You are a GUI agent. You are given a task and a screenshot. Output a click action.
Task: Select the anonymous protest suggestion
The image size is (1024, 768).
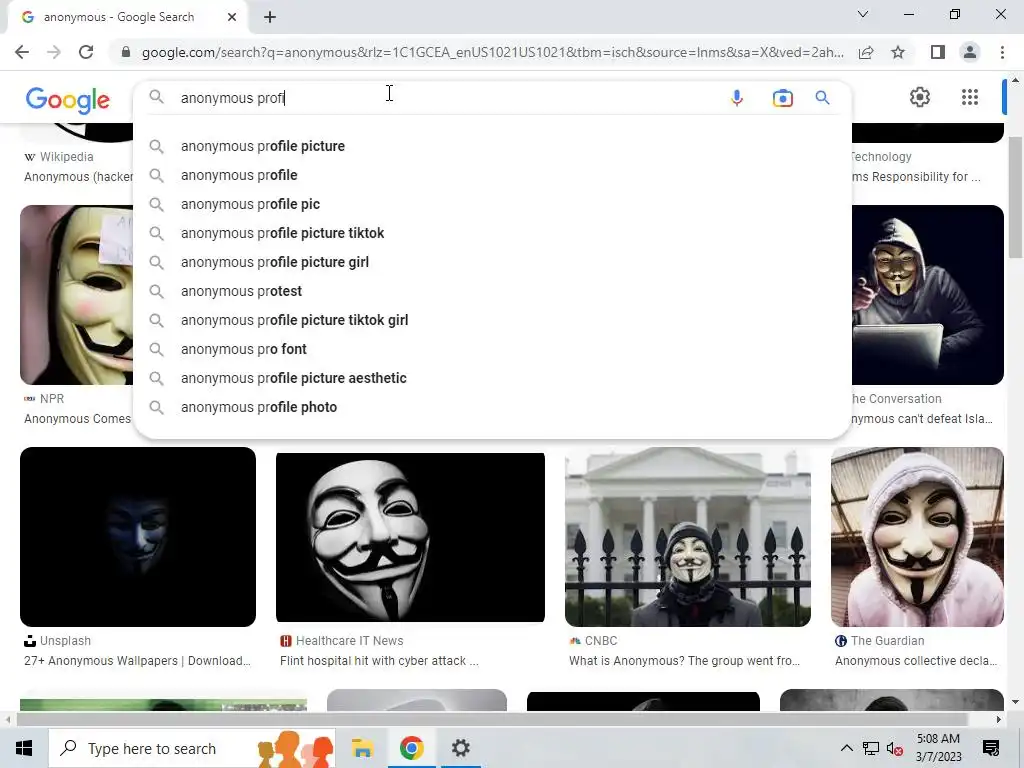pyautogui.click(x=242, y=291)
